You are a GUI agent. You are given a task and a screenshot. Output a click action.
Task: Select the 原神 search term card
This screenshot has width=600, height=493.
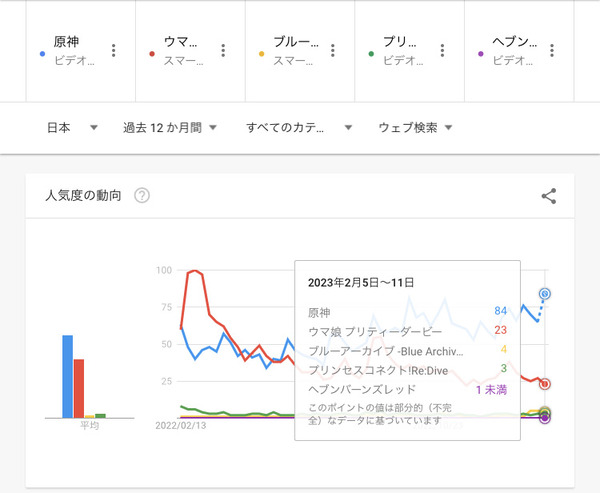click(x=81, y=51)
